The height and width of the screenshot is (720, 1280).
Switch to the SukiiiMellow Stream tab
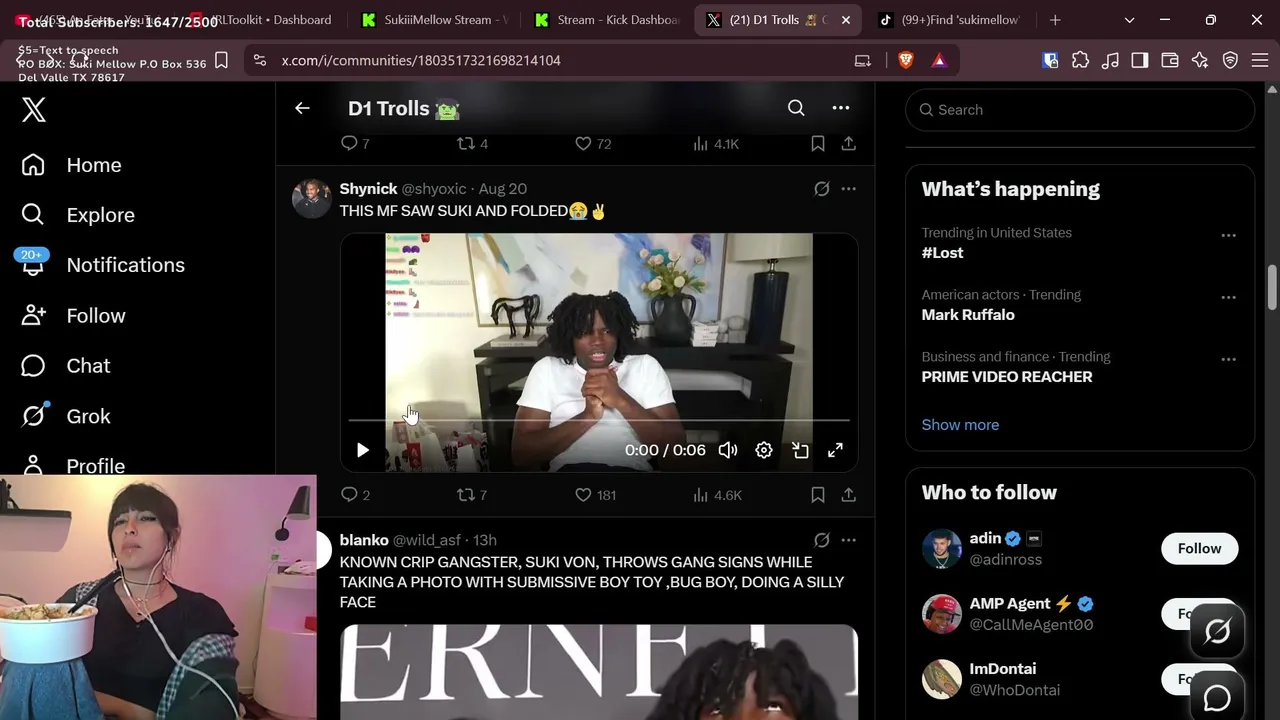click(435, 20)
